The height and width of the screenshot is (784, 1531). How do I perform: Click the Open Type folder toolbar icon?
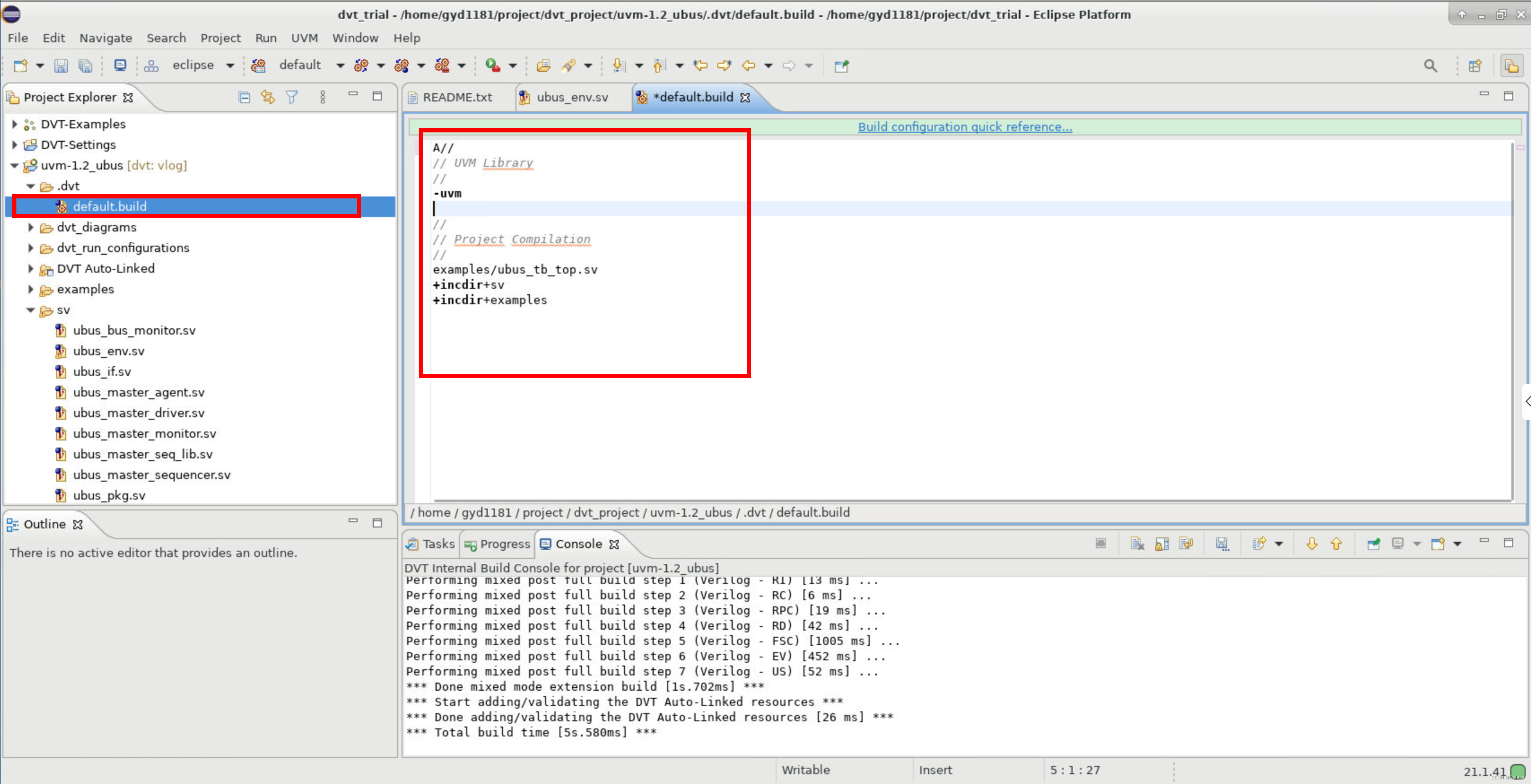(543, 66)
